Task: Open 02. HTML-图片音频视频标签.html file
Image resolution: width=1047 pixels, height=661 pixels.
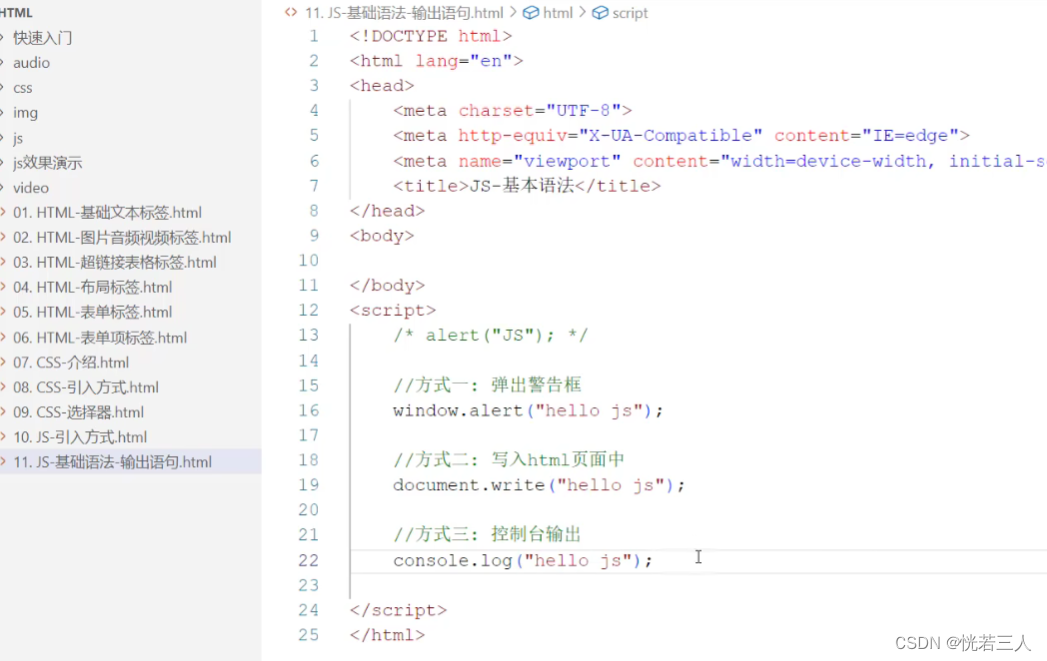Action: [122, 238]
